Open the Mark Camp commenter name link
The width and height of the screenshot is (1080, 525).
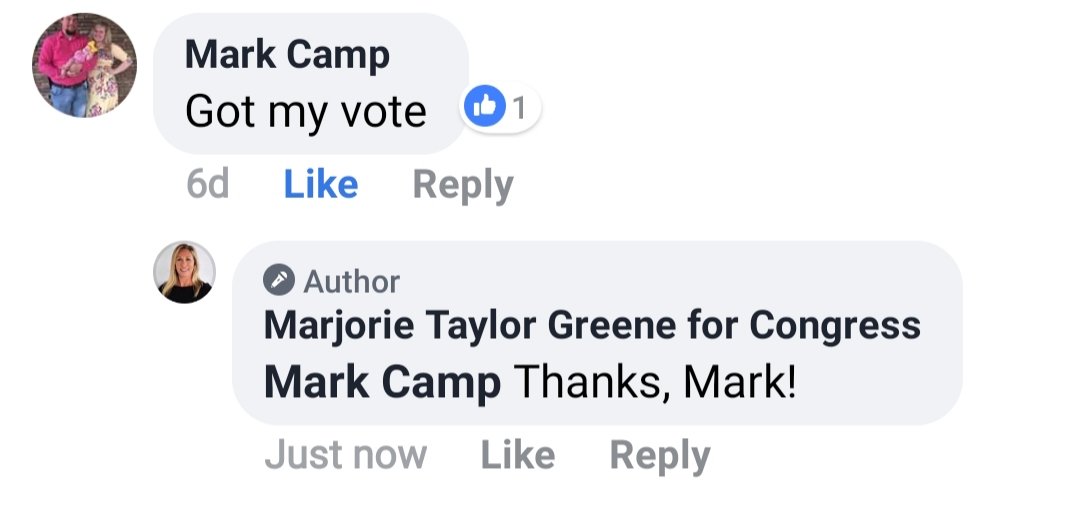coord(287,55)
